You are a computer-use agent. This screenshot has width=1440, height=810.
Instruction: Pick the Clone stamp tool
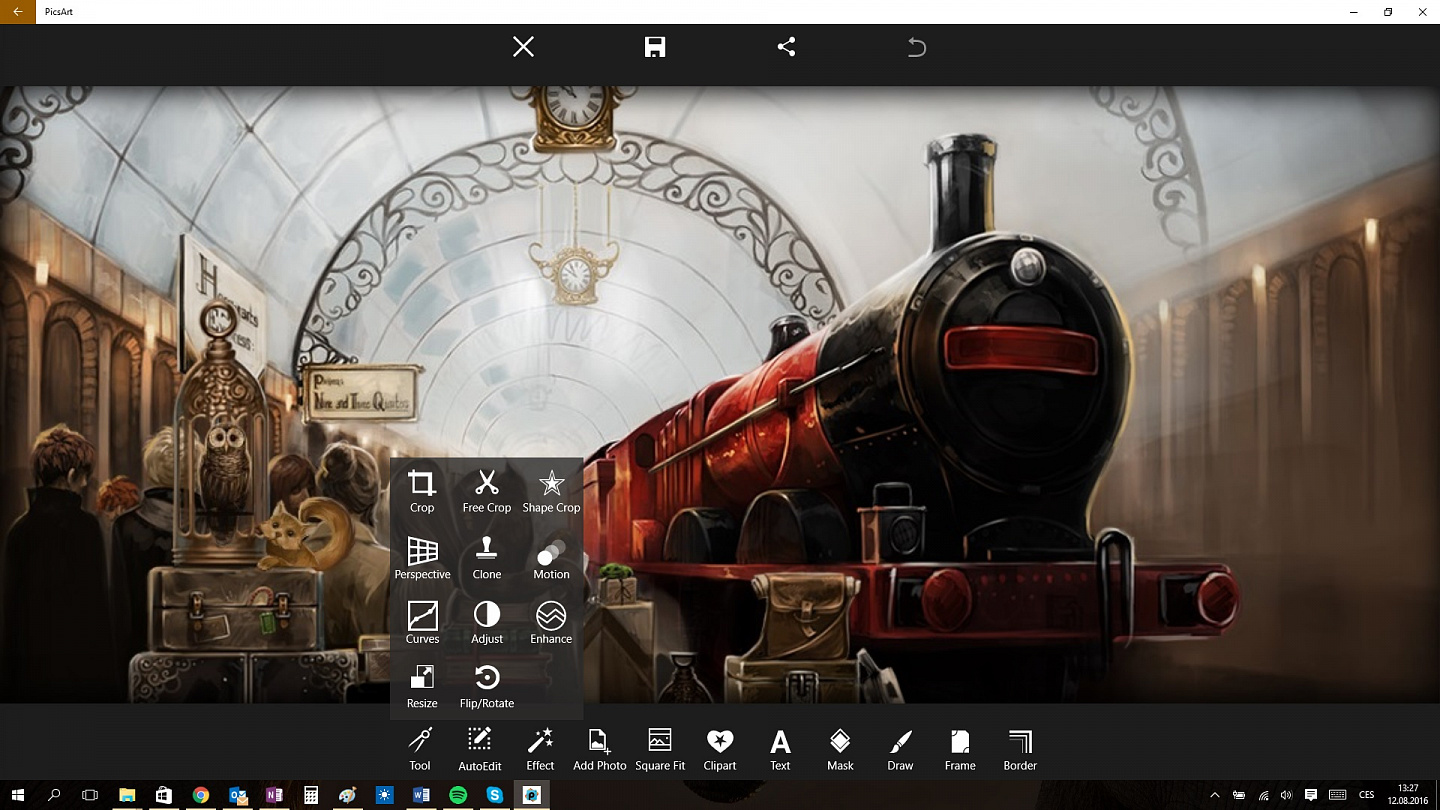[487, 558]
